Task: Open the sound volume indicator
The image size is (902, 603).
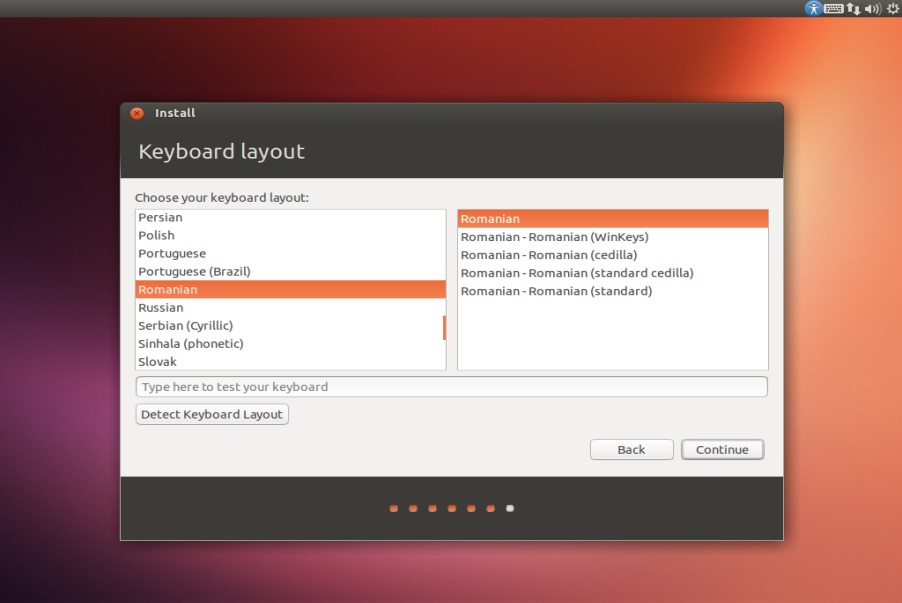Action: (872, 8)
